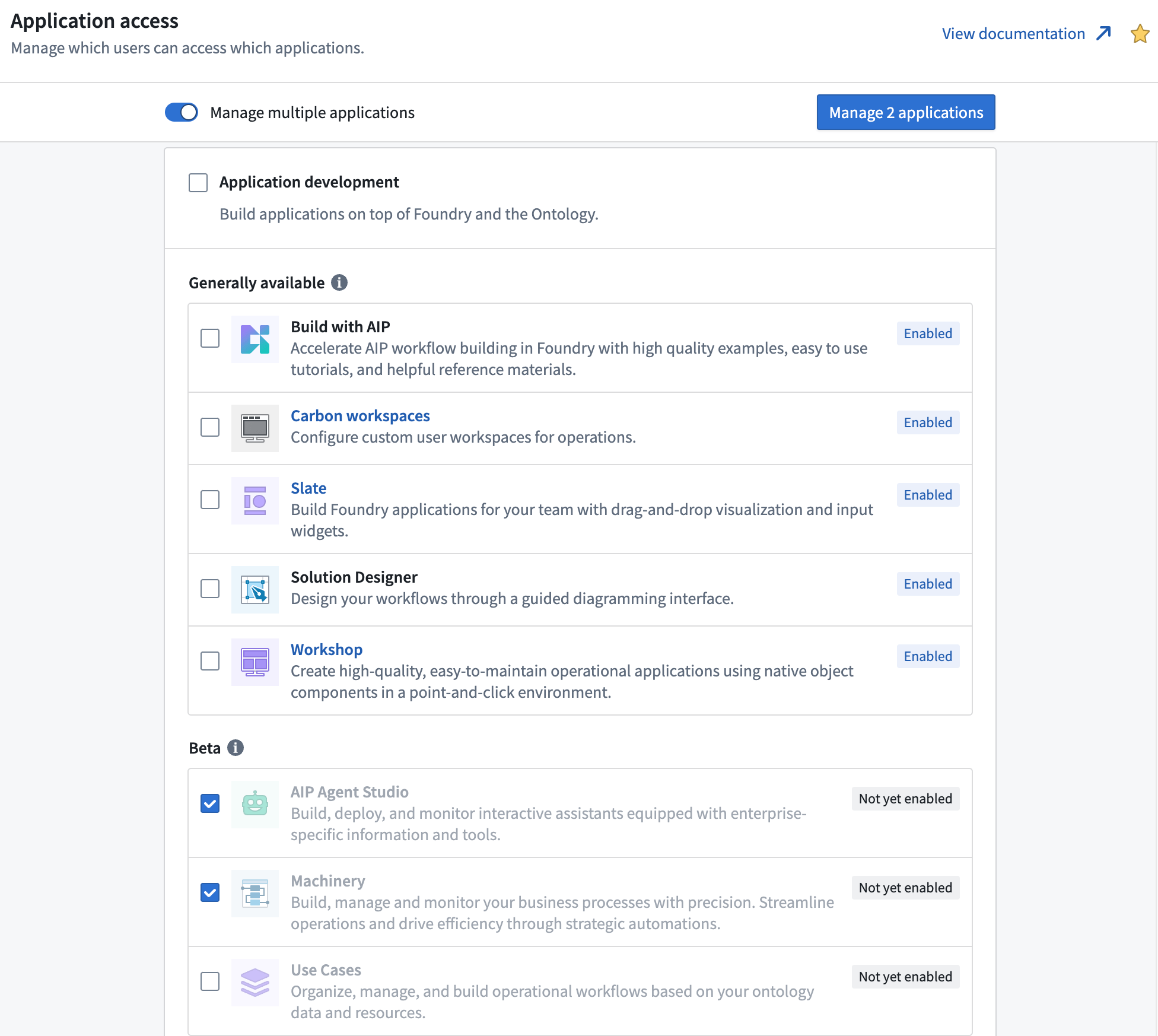The height and width of the screenshot is (1036, 1158).
Task: Open the Carbon workspaces link
Action: pos(360,416)
